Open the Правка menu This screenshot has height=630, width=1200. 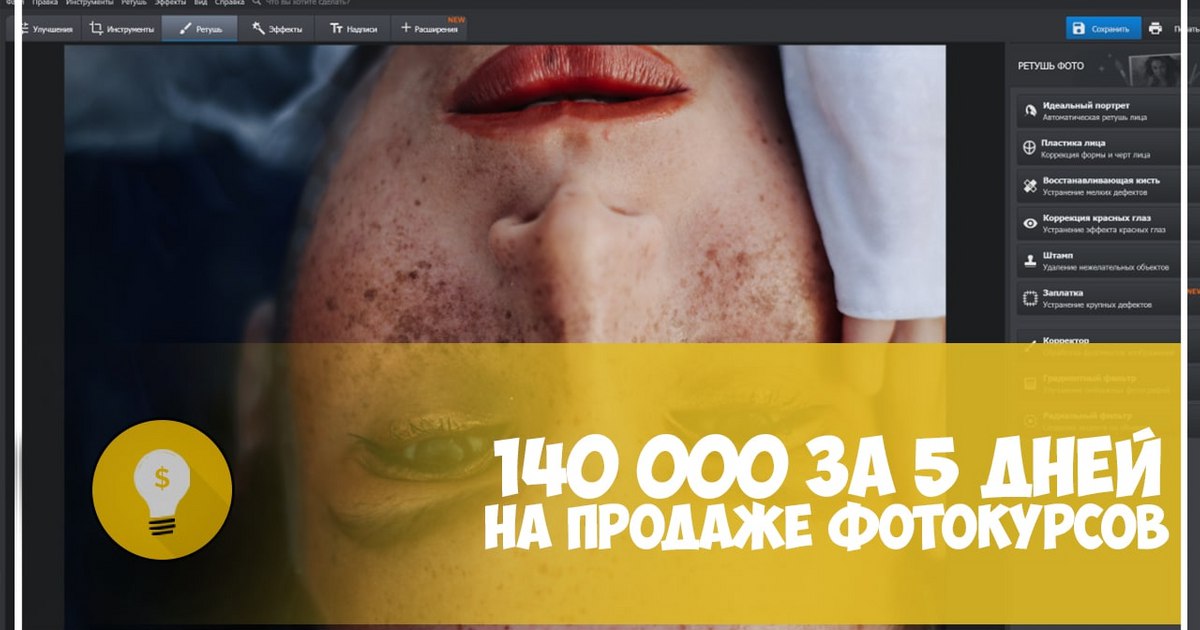coord(45,3)
